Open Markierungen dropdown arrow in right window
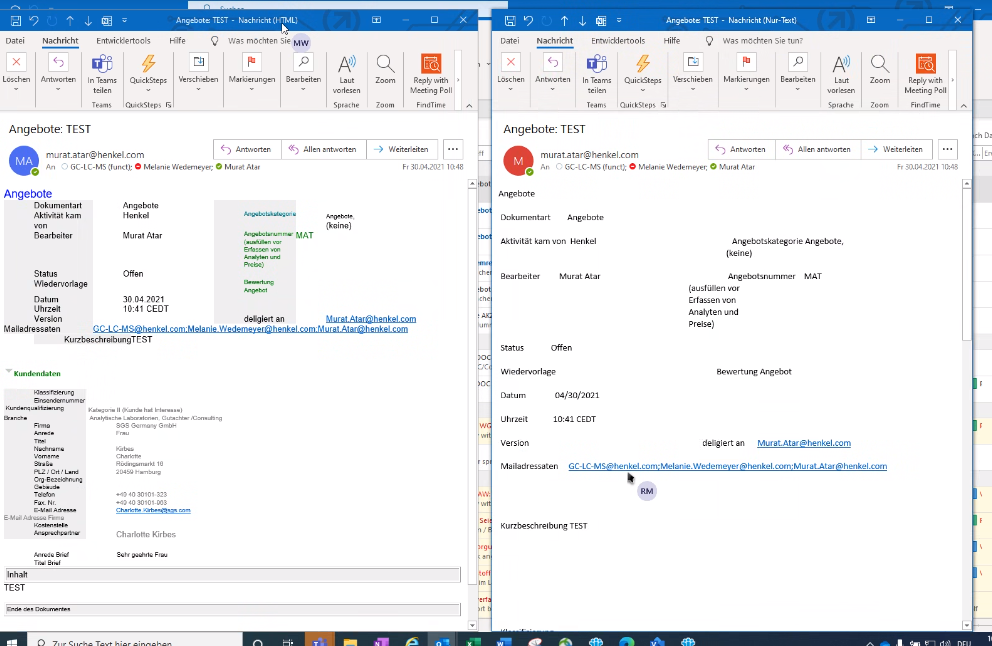Image resolution: width=992 pixels, height=646 pixels. point(746,89)
